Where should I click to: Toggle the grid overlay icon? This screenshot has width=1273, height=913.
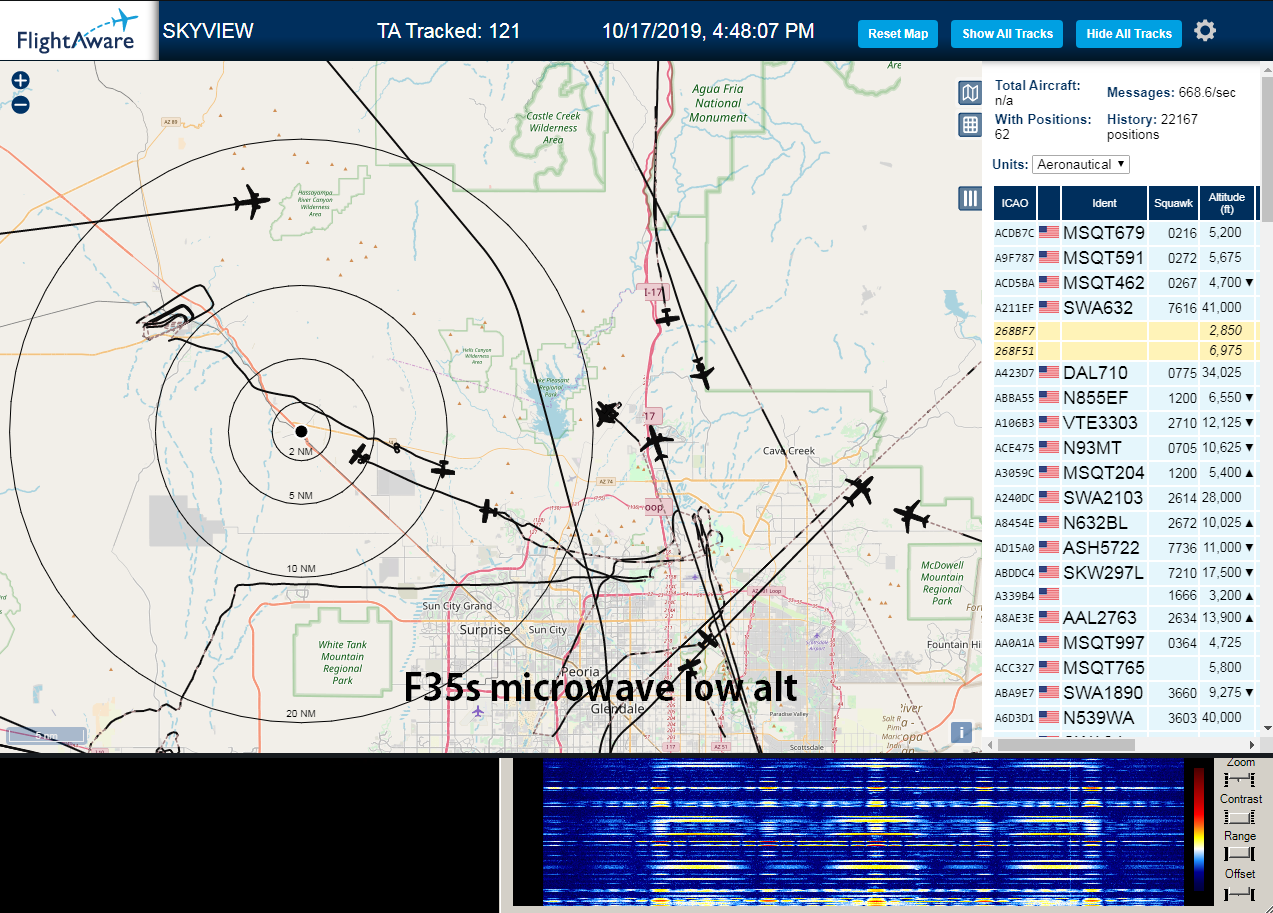click(x=970, y=125)
